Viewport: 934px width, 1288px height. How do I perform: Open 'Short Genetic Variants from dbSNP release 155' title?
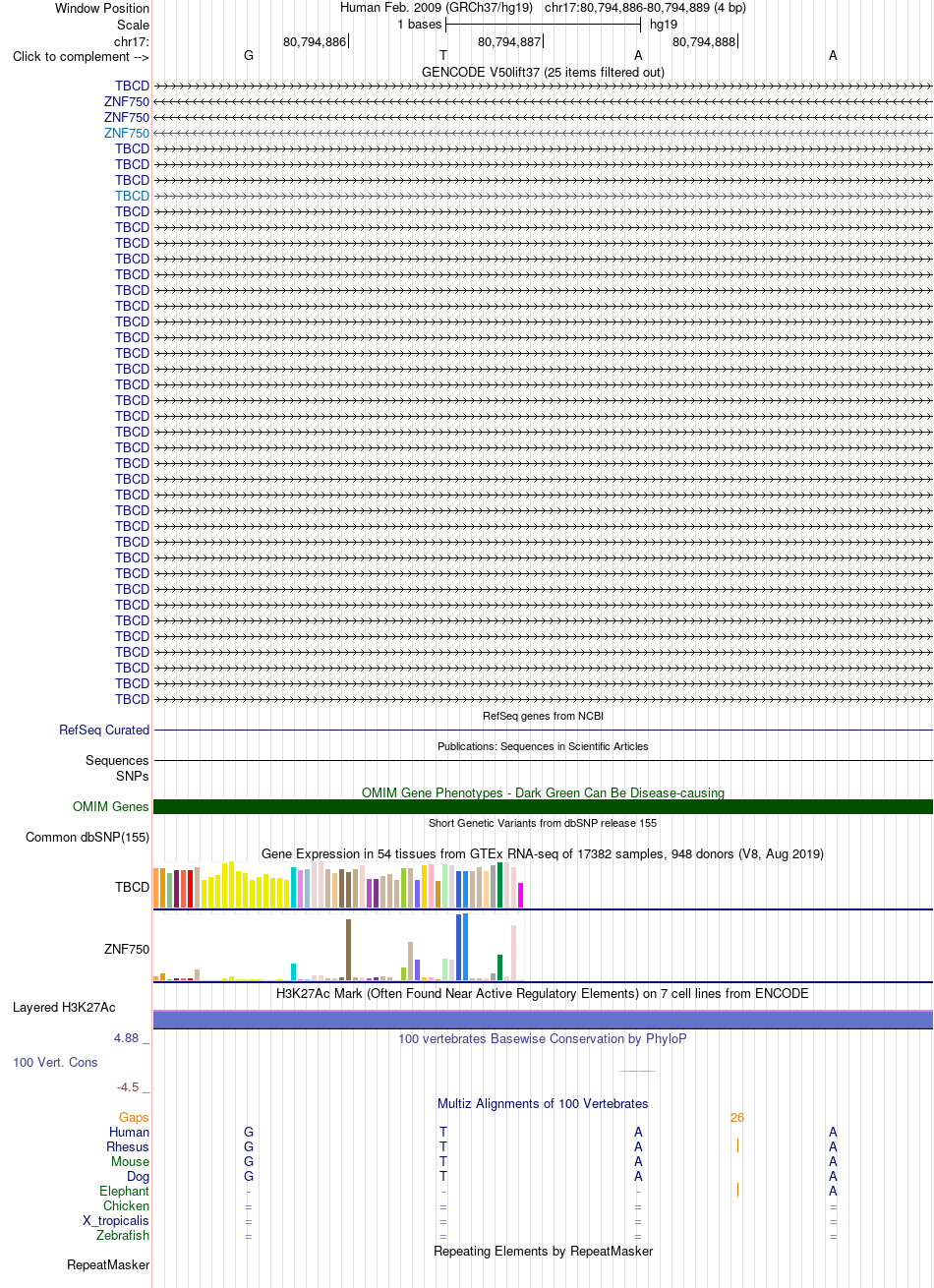[x=543, y=823]
